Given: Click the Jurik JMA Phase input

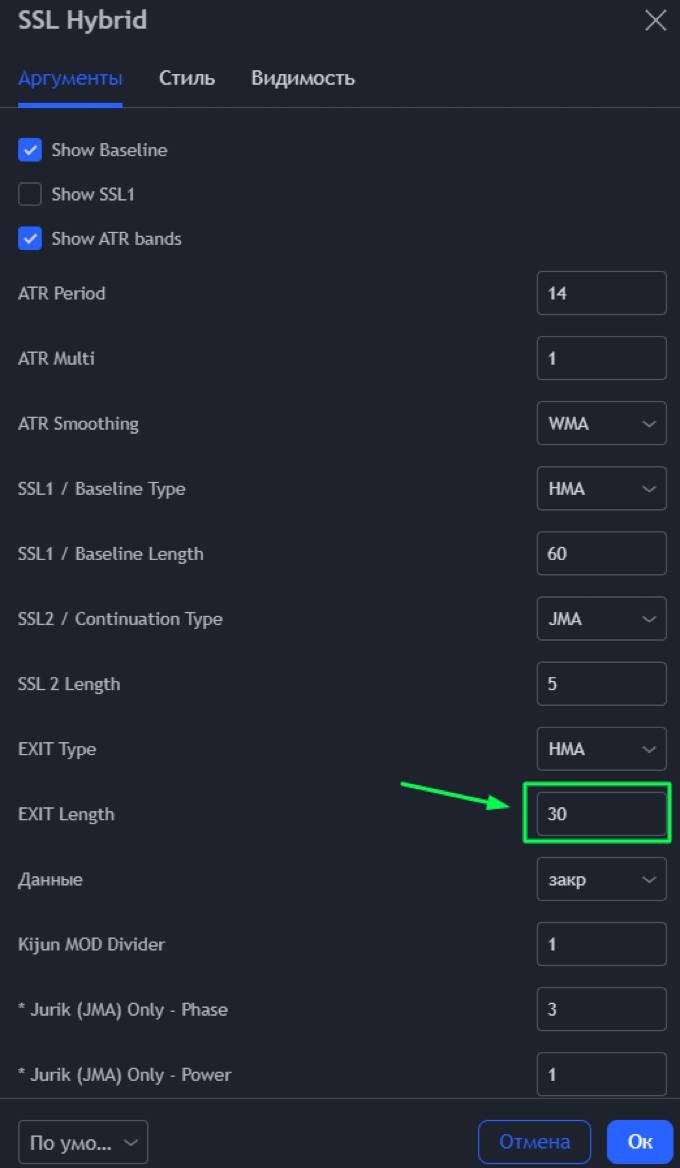Looking at the screenshot, I should (x=601, y=1009).
